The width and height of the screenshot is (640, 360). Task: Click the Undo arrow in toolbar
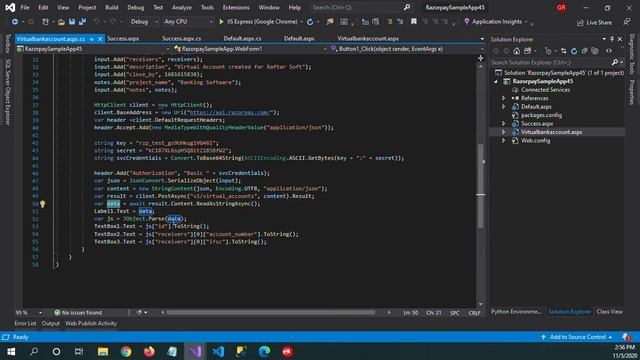(96, 22)
